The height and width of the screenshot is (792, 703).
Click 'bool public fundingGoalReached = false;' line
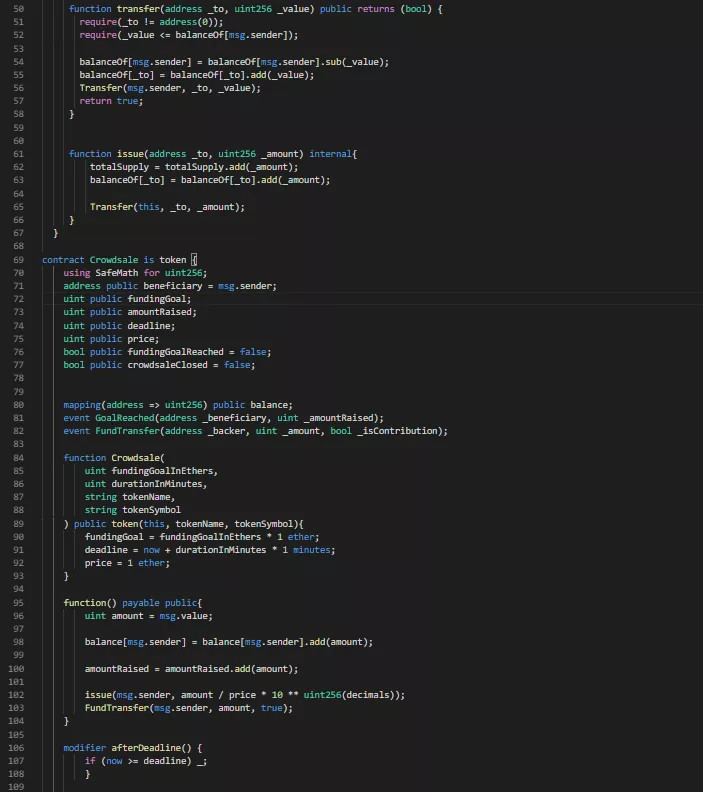[167, 352]
